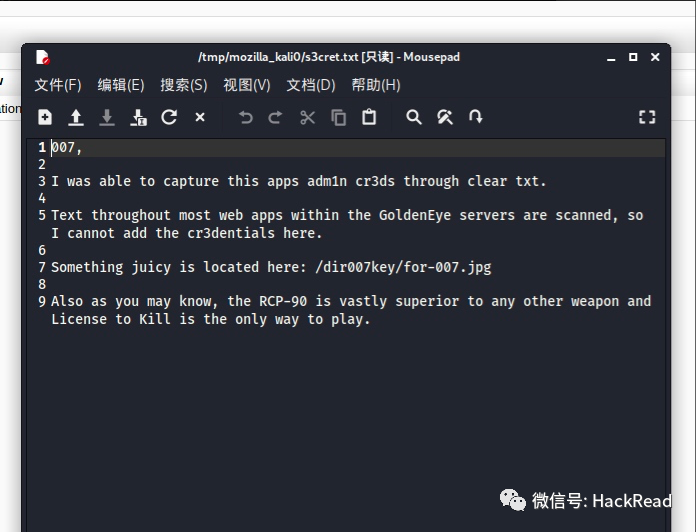The height and width of the screenshot is (532, 696).
Task: Create a new document with toolbar icon
Action: pos(45,118)
